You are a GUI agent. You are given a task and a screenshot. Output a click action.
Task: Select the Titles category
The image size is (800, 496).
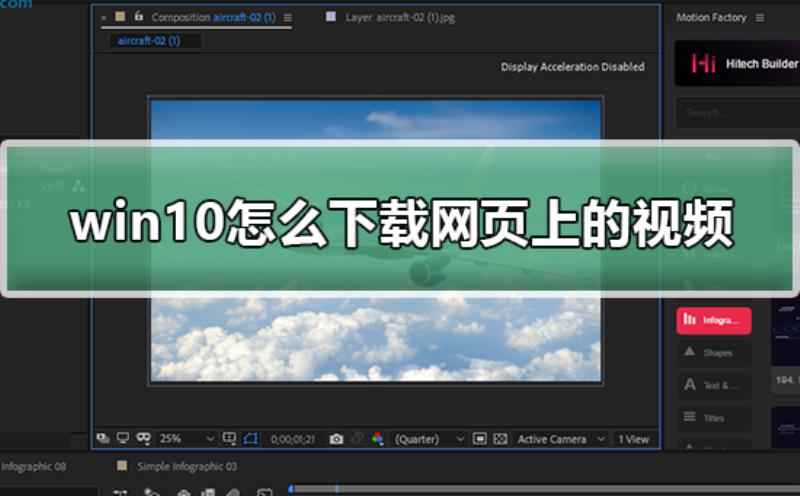tap(714, 418)
